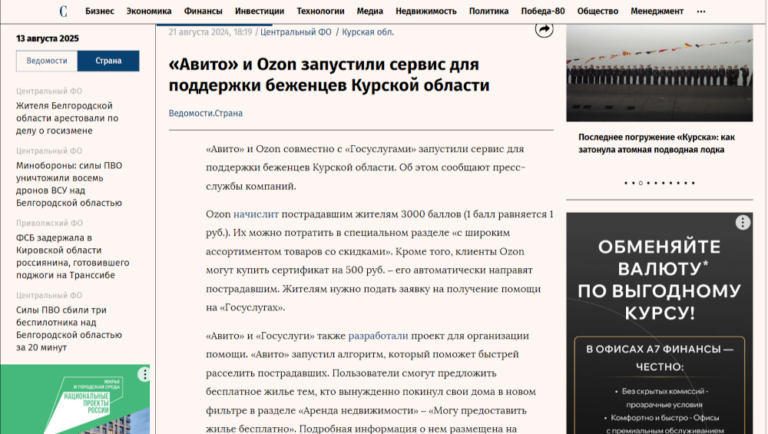Open the Общество section
This screenshot has width=768, height=434.
pos(598,11)
